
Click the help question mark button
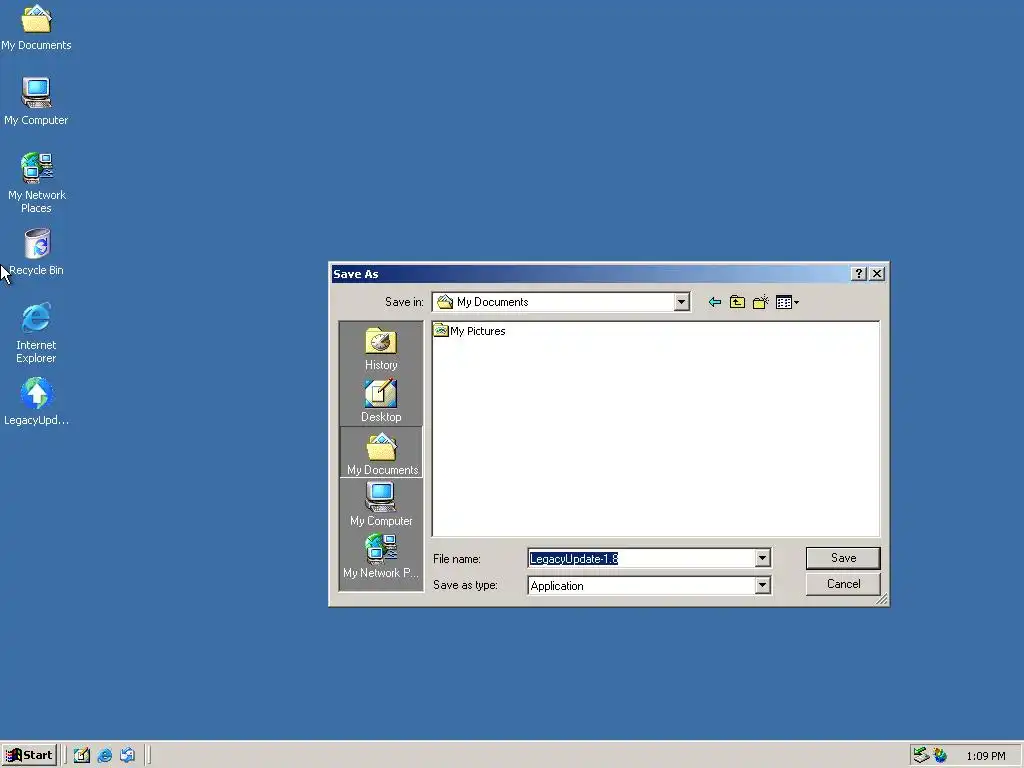859,274
